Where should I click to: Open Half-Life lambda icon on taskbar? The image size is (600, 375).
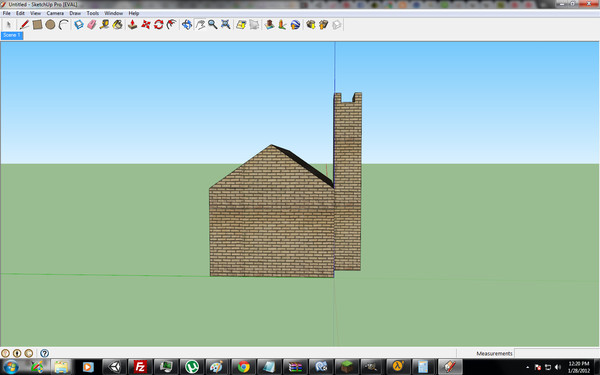pos(398,367)
